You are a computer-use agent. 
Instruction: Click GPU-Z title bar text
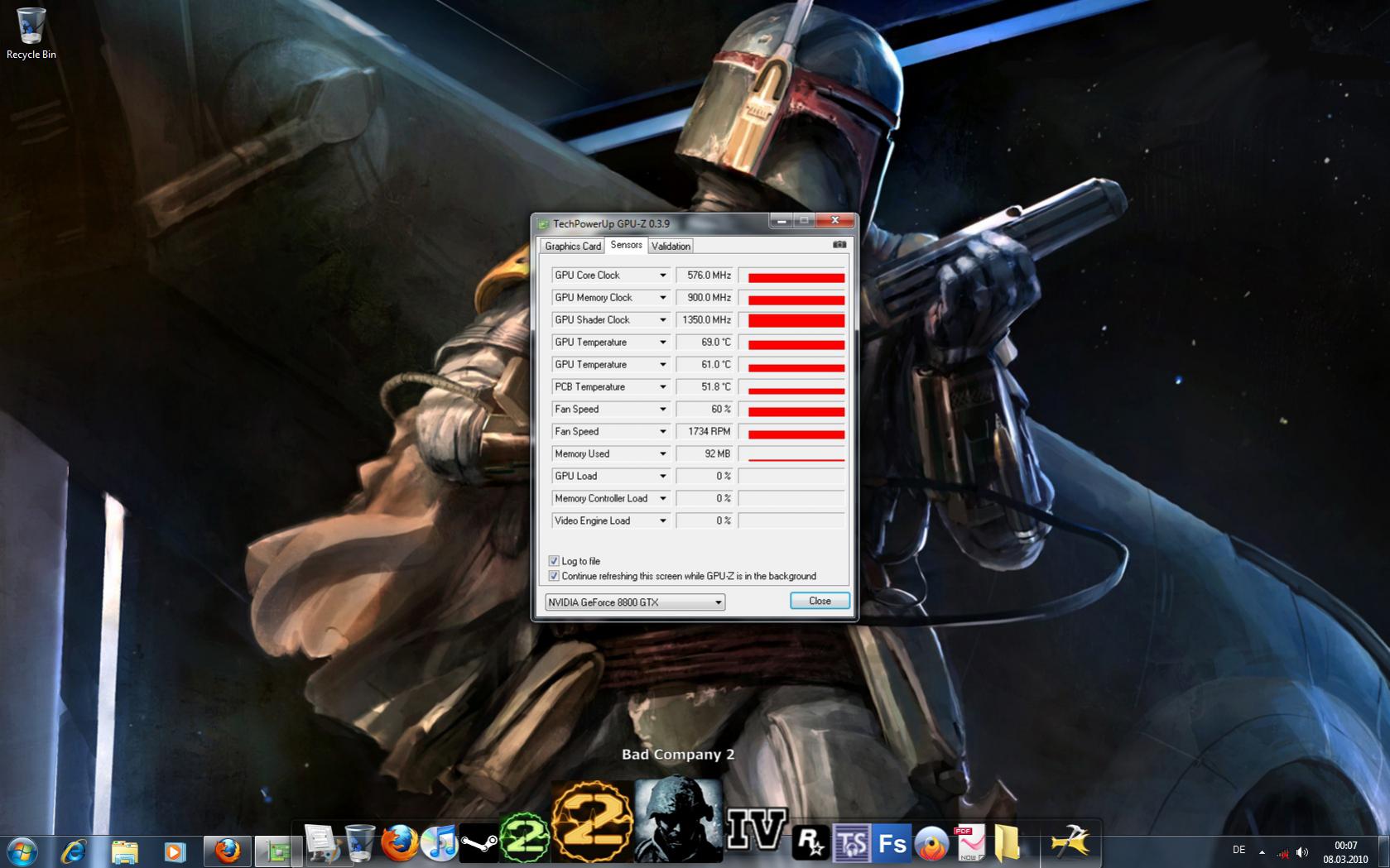click(x=611, y=223)
